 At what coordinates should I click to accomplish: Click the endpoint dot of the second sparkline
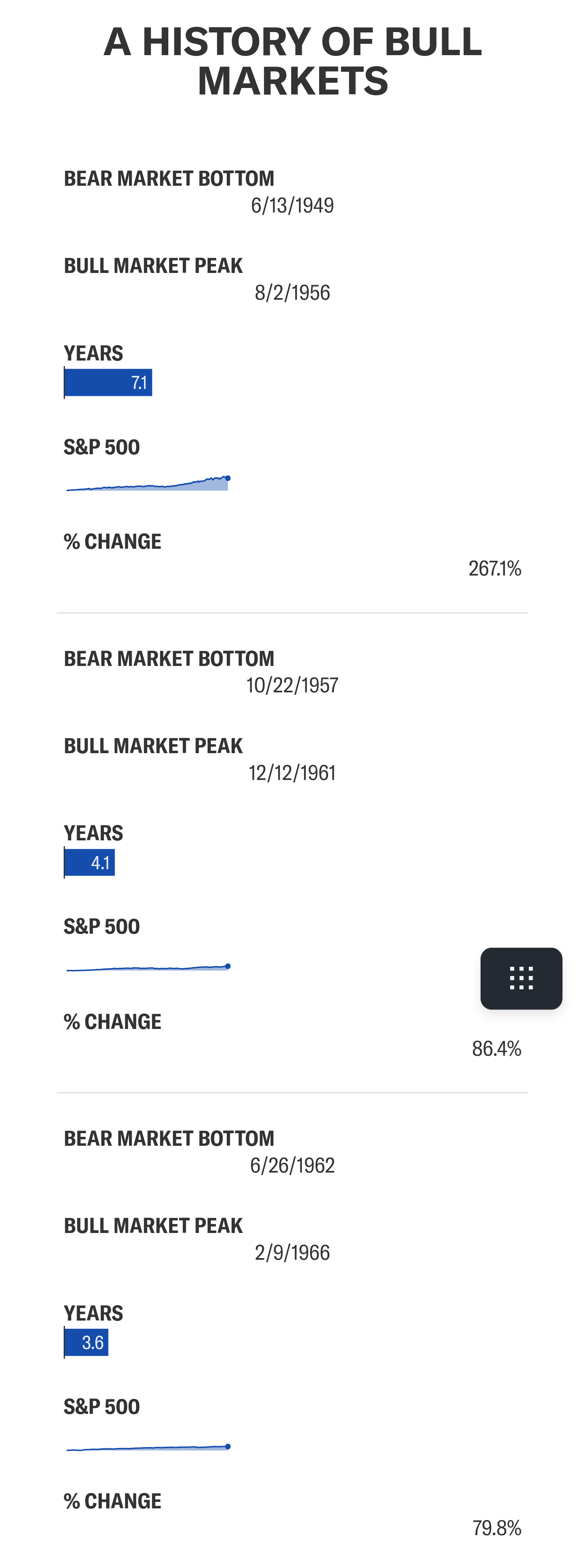(228, 966)
